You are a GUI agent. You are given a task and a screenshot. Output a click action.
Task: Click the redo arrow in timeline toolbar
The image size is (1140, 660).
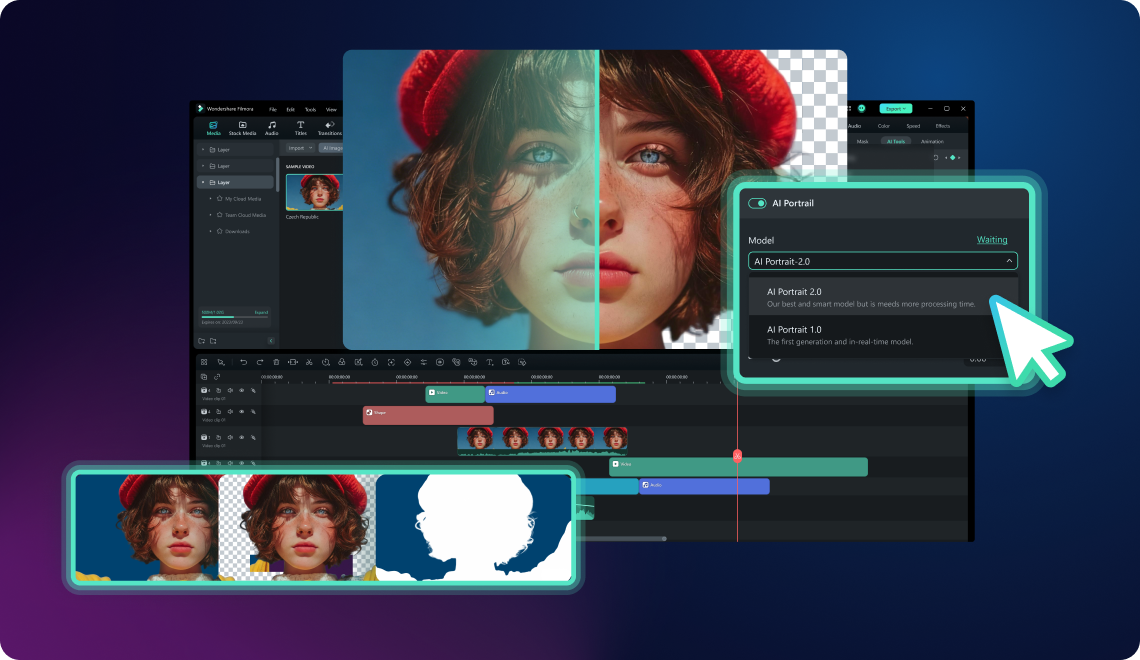(260, 362)
